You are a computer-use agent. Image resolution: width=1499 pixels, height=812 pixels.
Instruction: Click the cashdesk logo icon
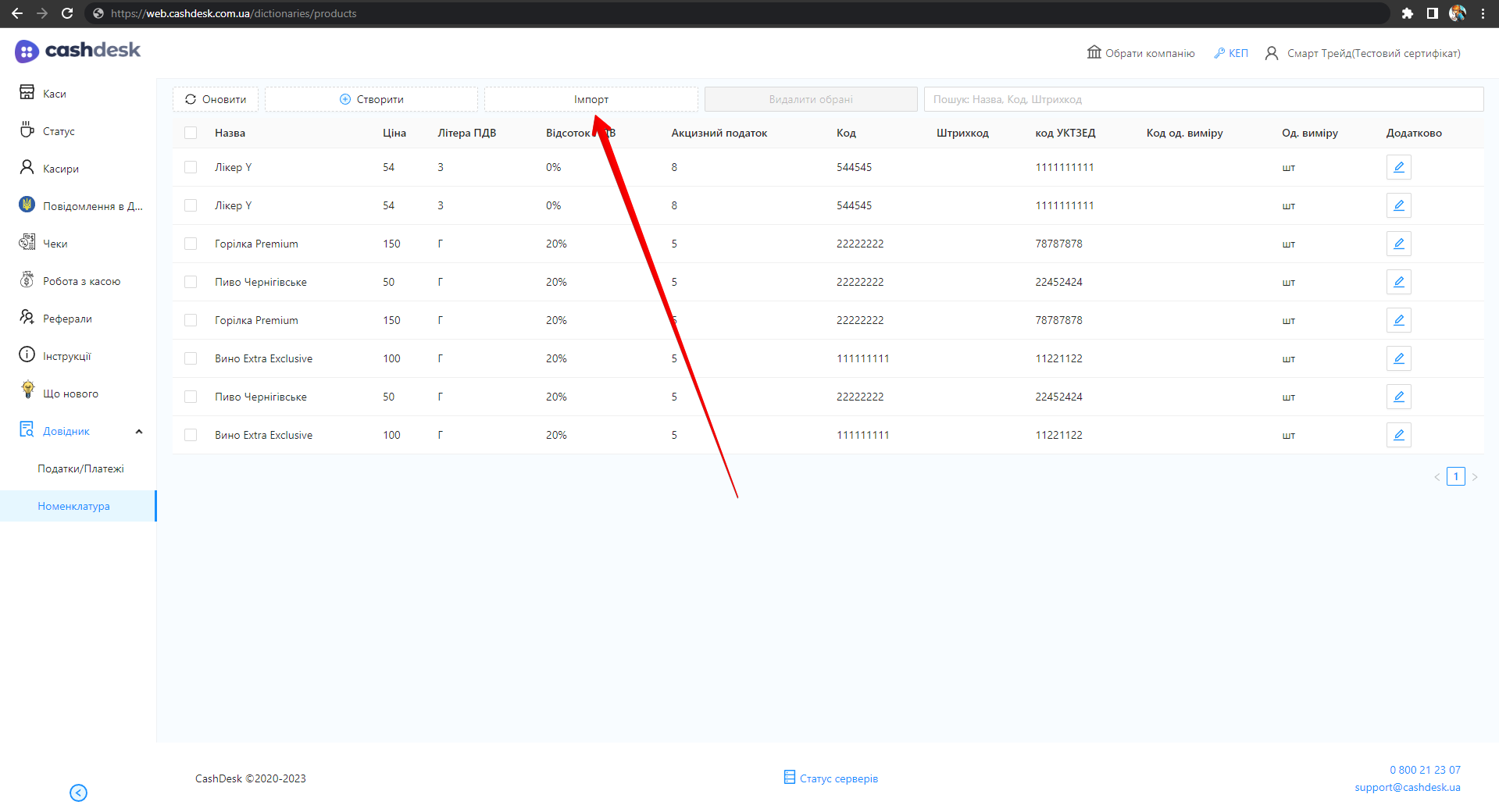click(x=27, y=52)
